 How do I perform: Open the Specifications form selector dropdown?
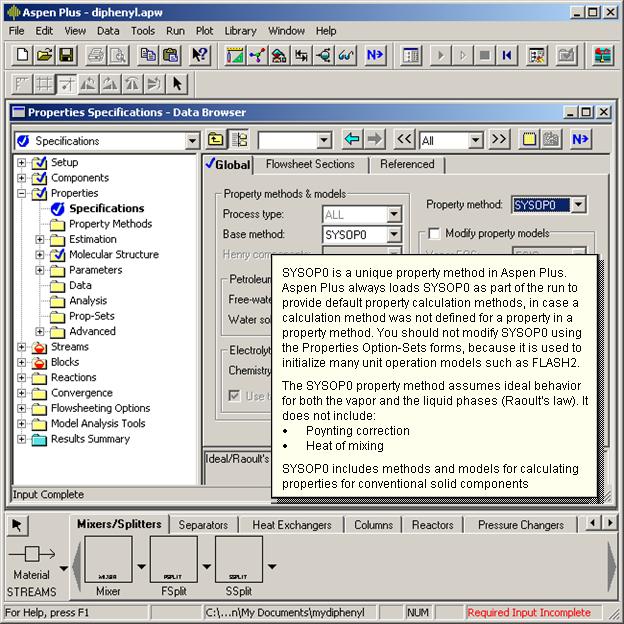[192, 141]
